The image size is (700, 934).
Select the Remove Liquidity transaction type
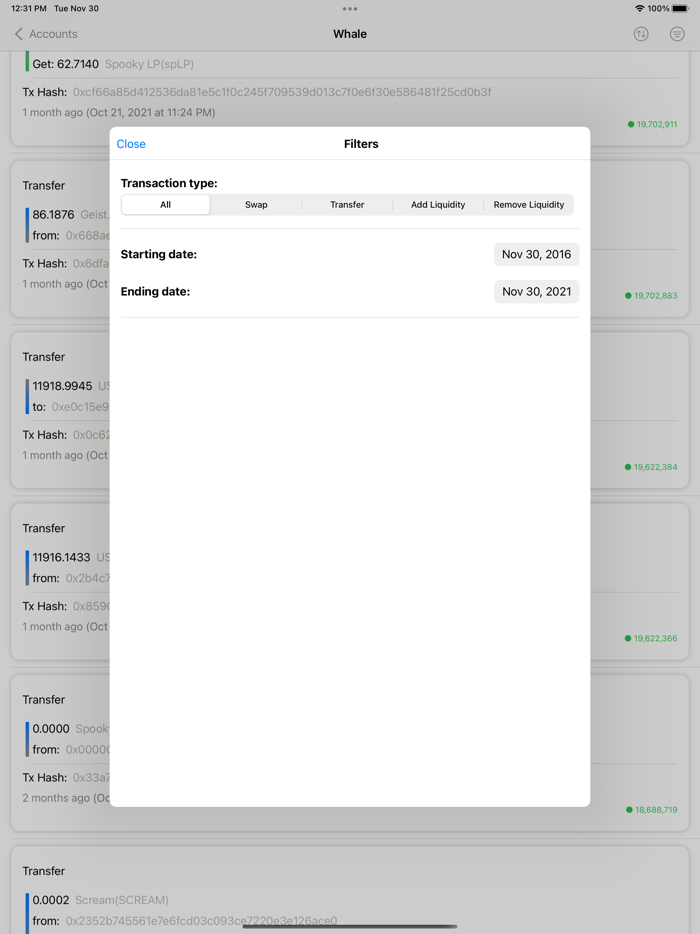pos(528,205)
